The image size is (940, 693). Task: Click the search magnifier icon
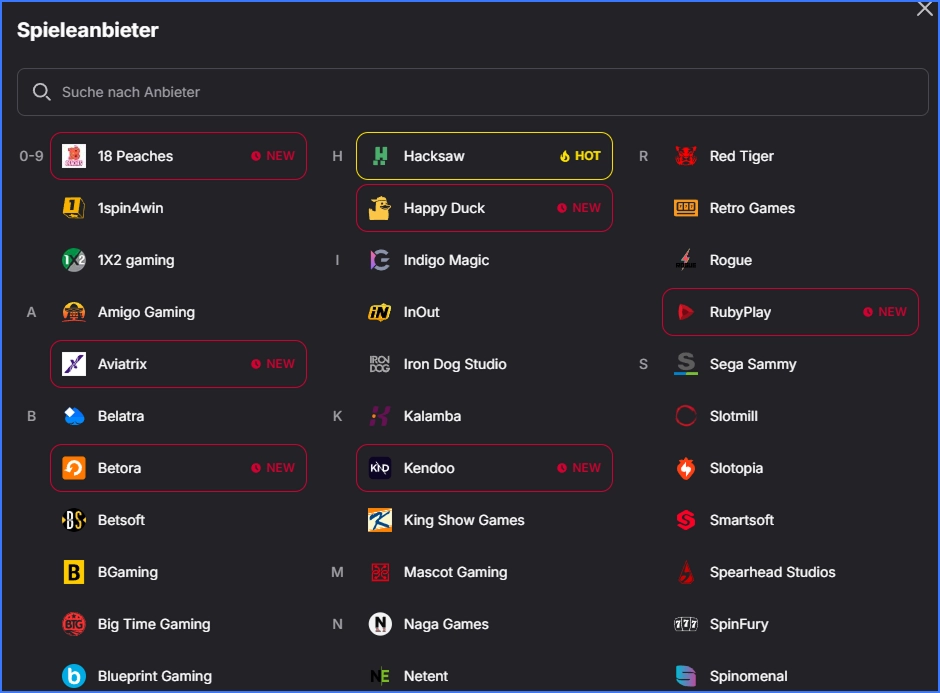41,92
